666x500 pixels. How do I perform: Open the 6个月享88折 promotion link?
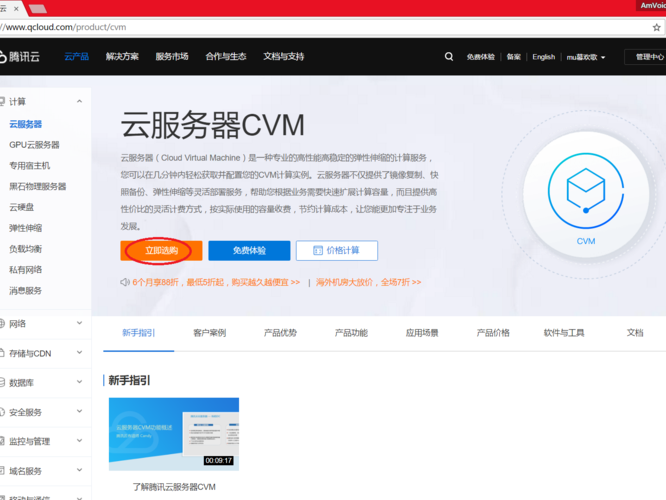(x=216, y=282)
